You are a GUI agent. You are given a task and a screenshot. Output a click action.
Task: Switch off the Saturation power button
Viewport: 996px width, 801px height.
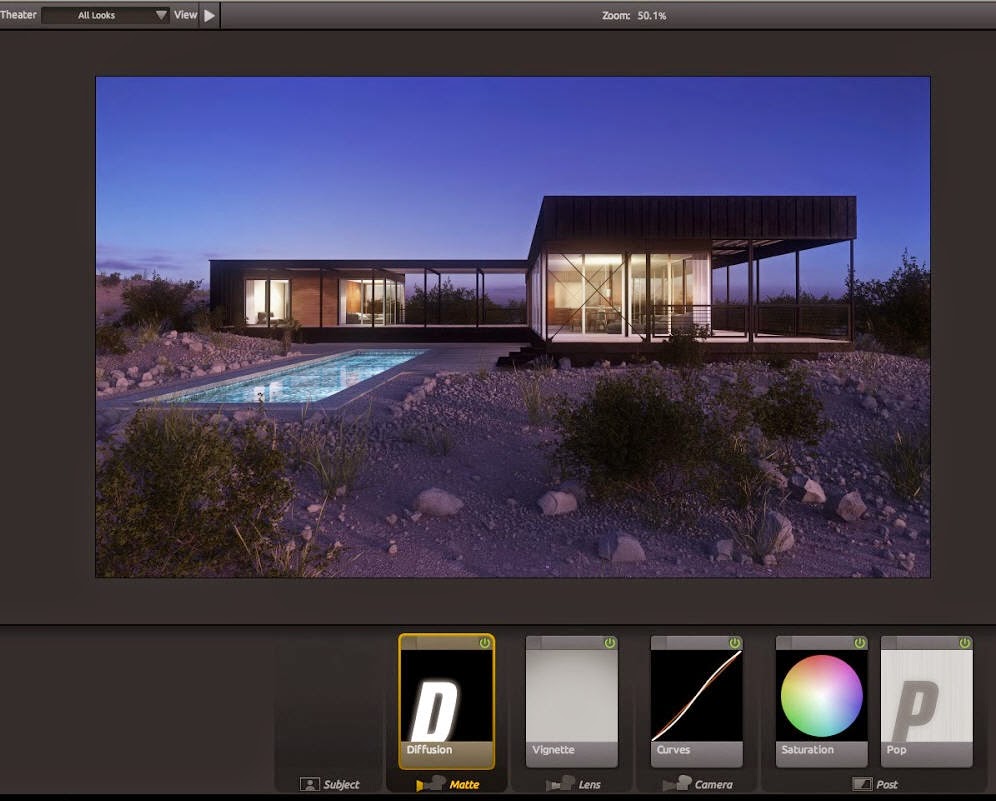[859, 643]
